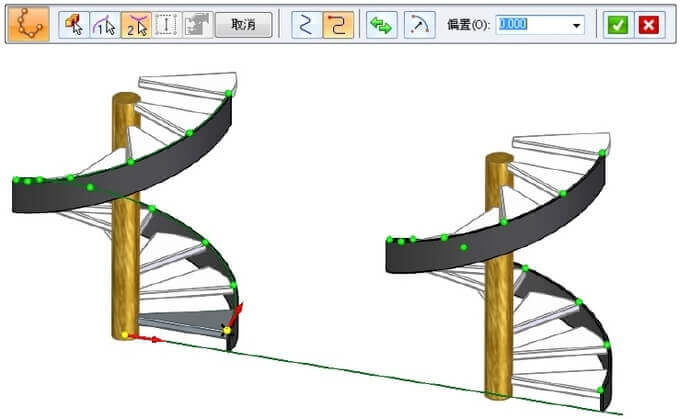Click the green point atop right staircase rail

pyautogui.click(x=602, y=153)
